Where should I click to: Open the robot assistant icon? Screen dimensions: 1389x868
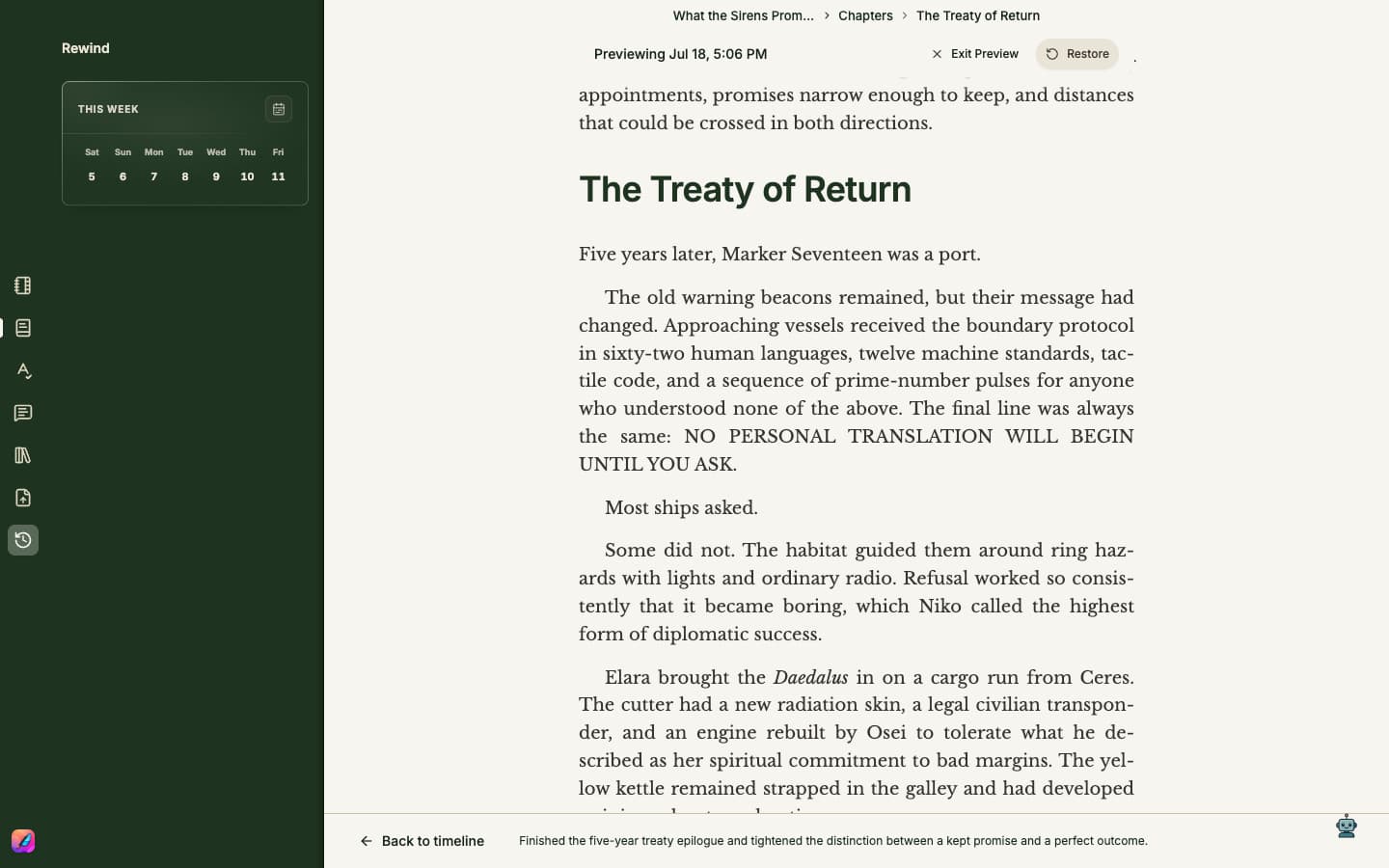1347,827
